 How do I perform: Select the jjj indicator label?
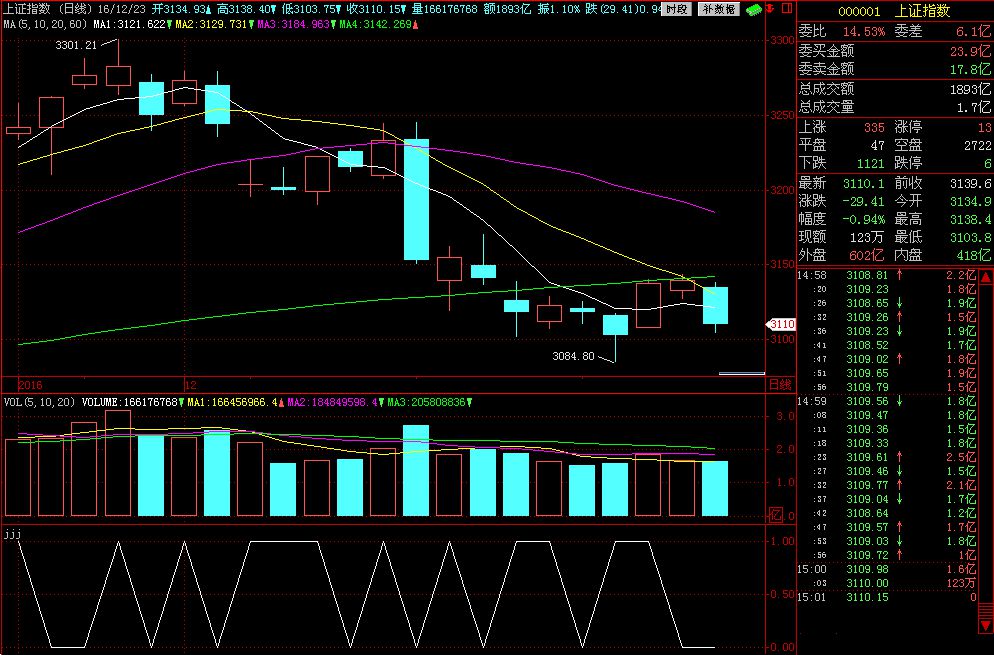click(x=13, y=533)
